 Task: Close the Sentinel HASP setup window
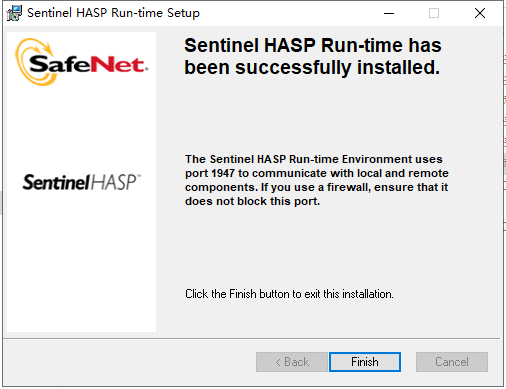click(480, 13)
